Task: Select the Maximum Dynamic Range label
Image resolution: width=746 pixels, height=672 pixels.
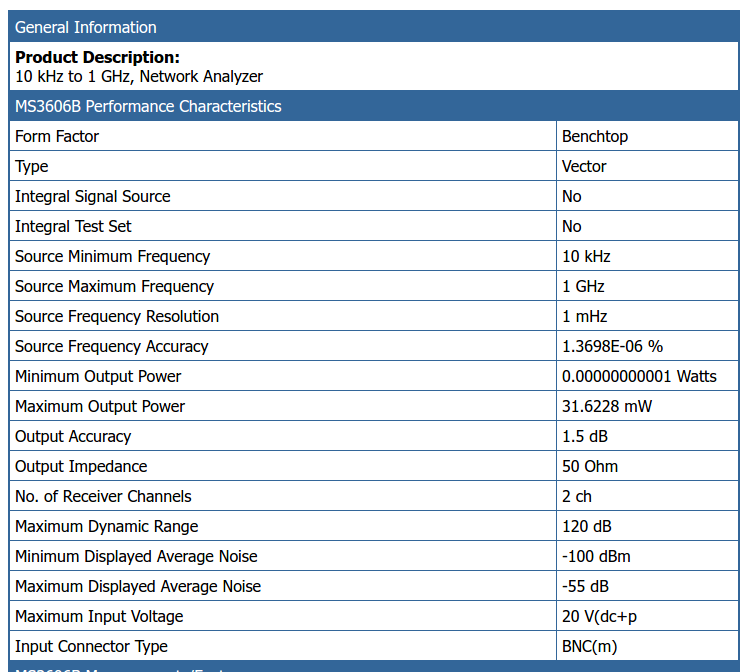Action: coord(107,526)
